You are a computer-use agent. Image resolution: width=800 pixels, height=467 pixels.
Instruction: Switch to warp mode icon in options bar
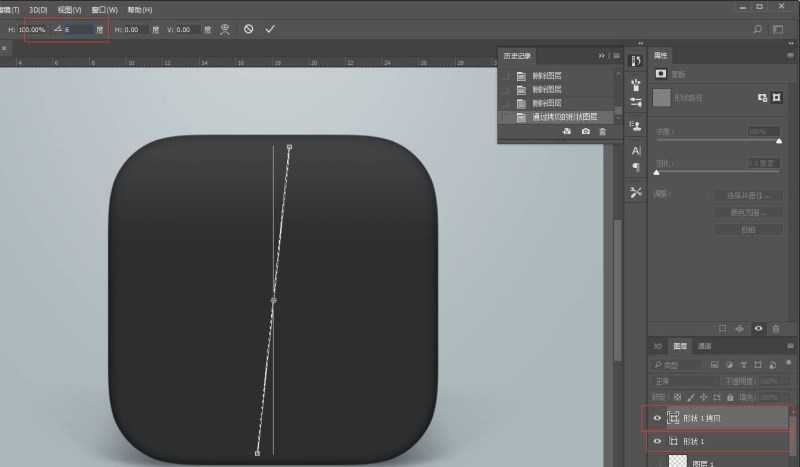coord(226,30)
